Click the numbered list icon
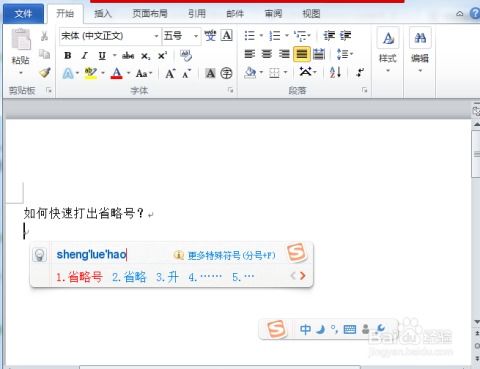480x369 pixels. point(275,35)
